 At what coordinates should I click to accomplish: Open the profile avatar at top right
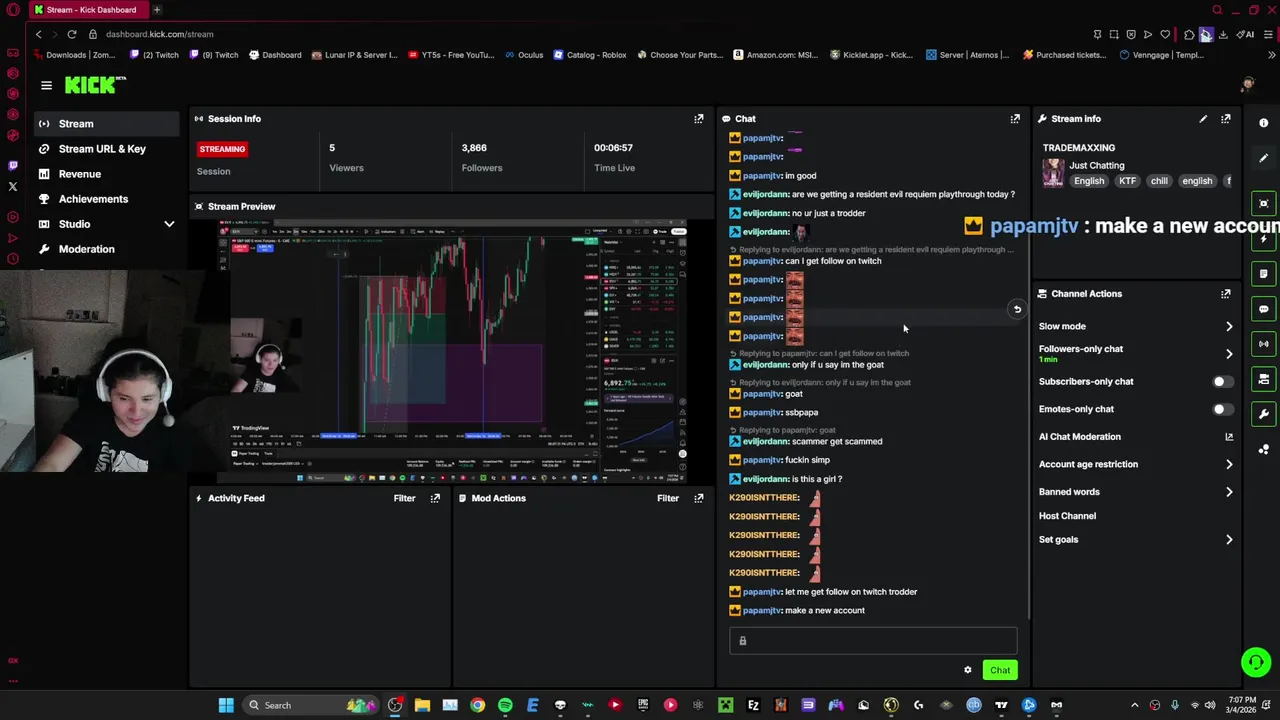(x=1247, y=85)
